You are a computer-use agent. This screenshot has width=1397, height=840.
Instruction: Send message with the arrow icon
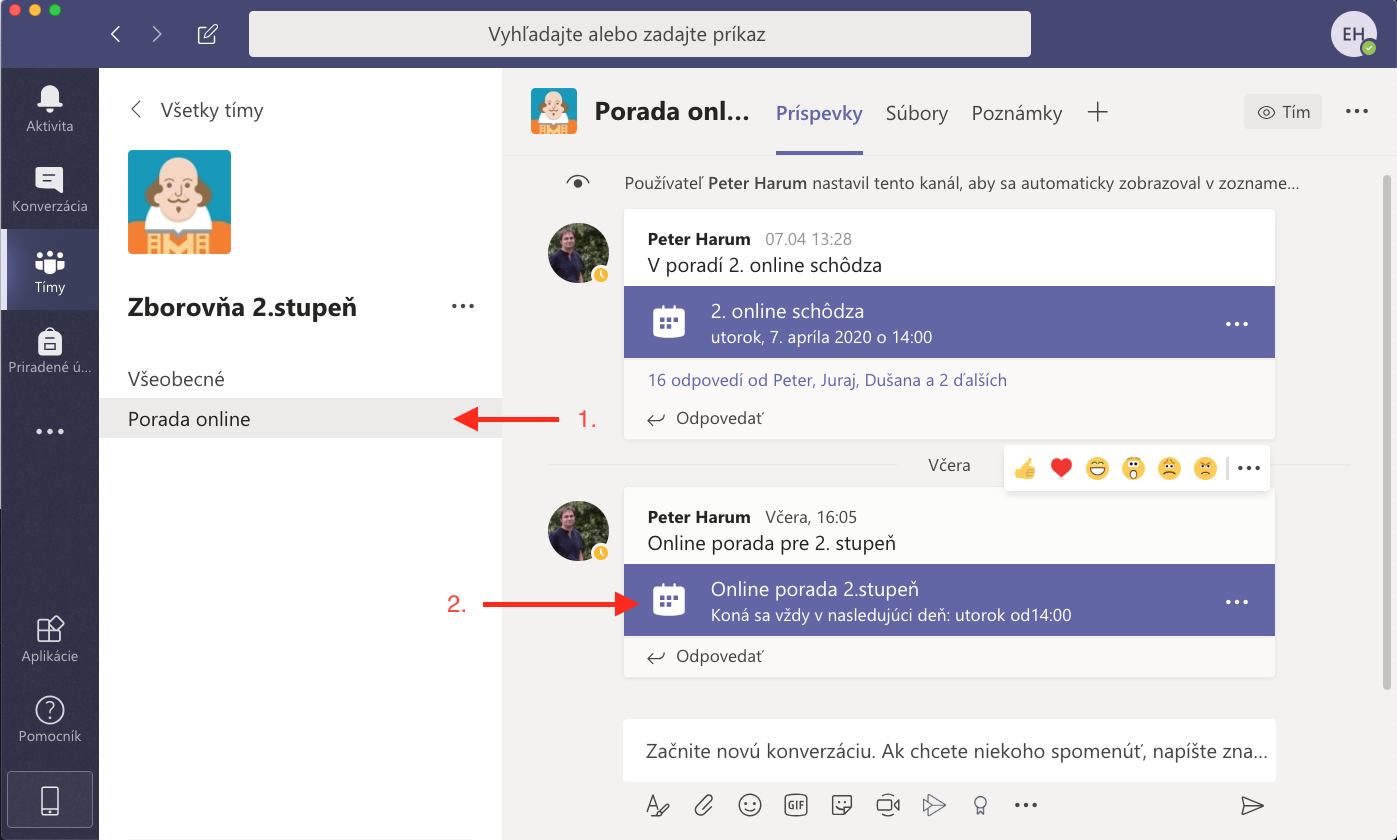pyautogui.click(x=1251, y=805)
